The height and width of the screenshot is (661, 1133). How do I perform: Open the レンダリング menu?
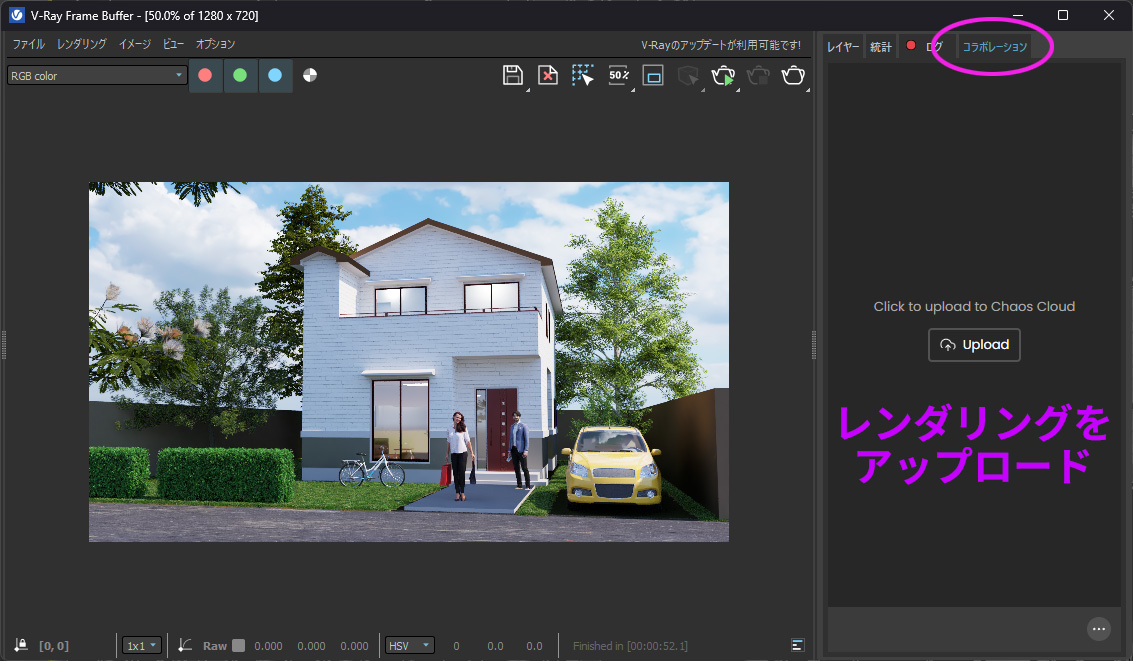click(x=81, y=44)
